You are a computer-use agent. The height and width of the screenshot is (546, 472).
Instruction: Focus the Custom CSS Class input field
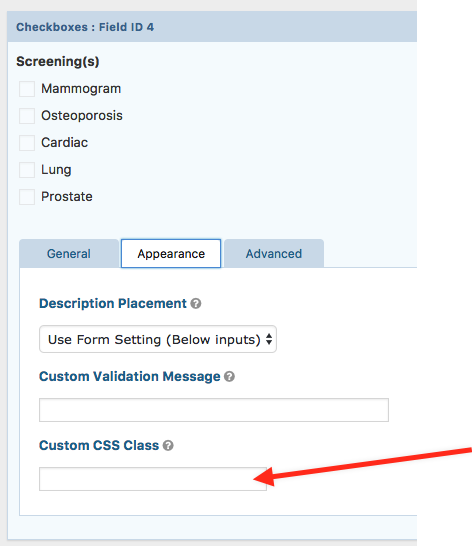coord(153,479)
